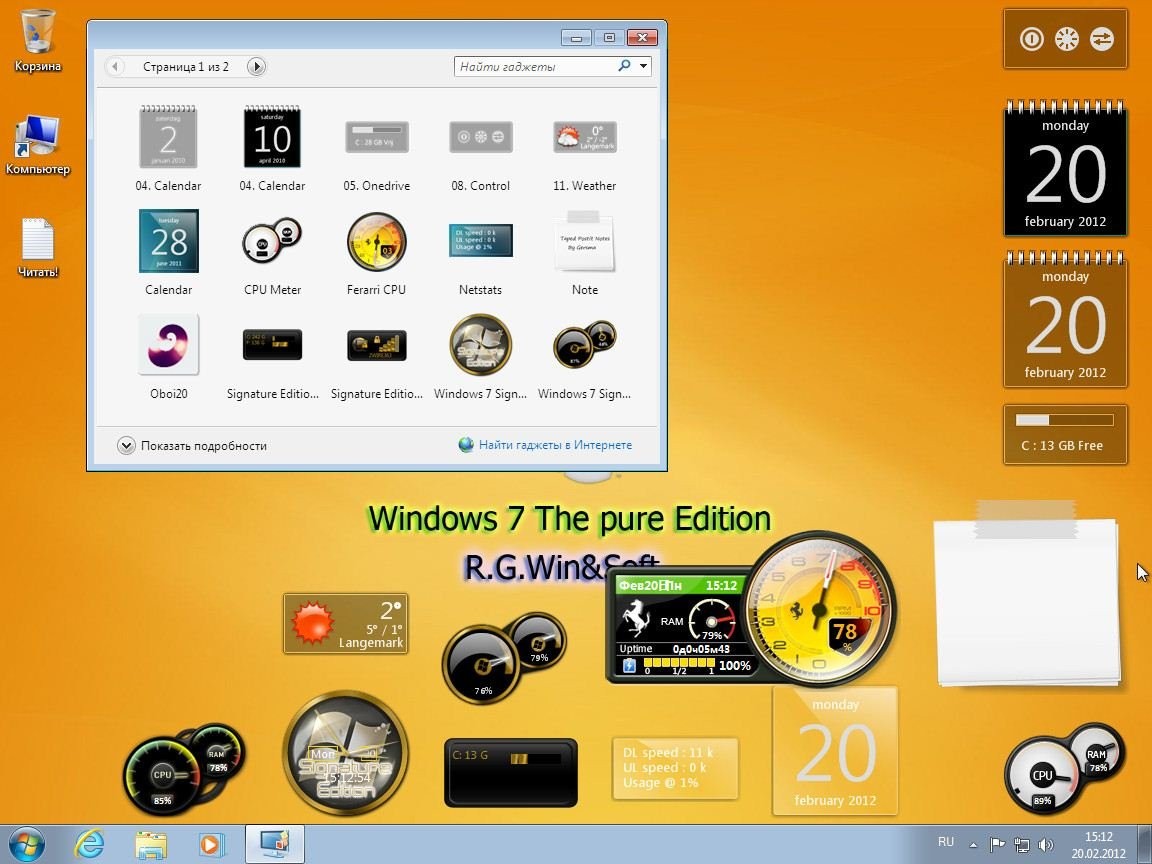Show hidden tray icons arrow
Viewport: 1152px width, 864px height.
(973, 844)
